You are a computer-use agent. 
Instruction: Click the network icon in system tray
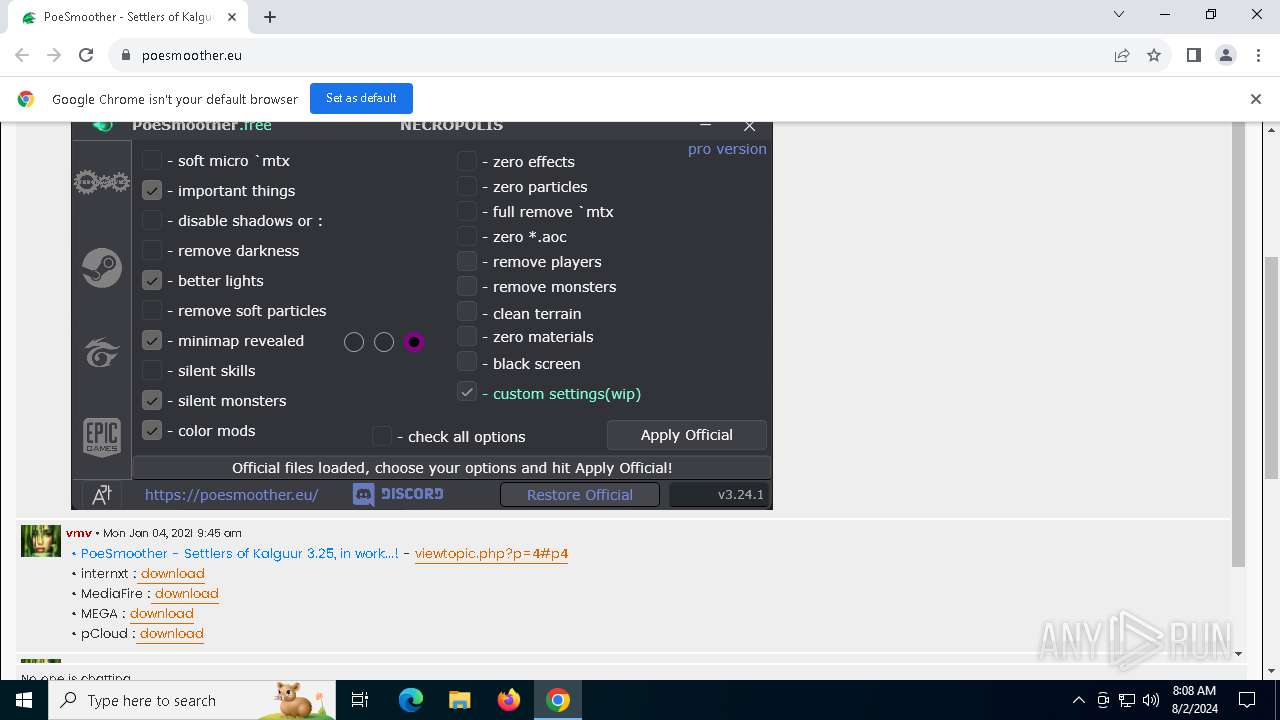(x=1127, y=700)
